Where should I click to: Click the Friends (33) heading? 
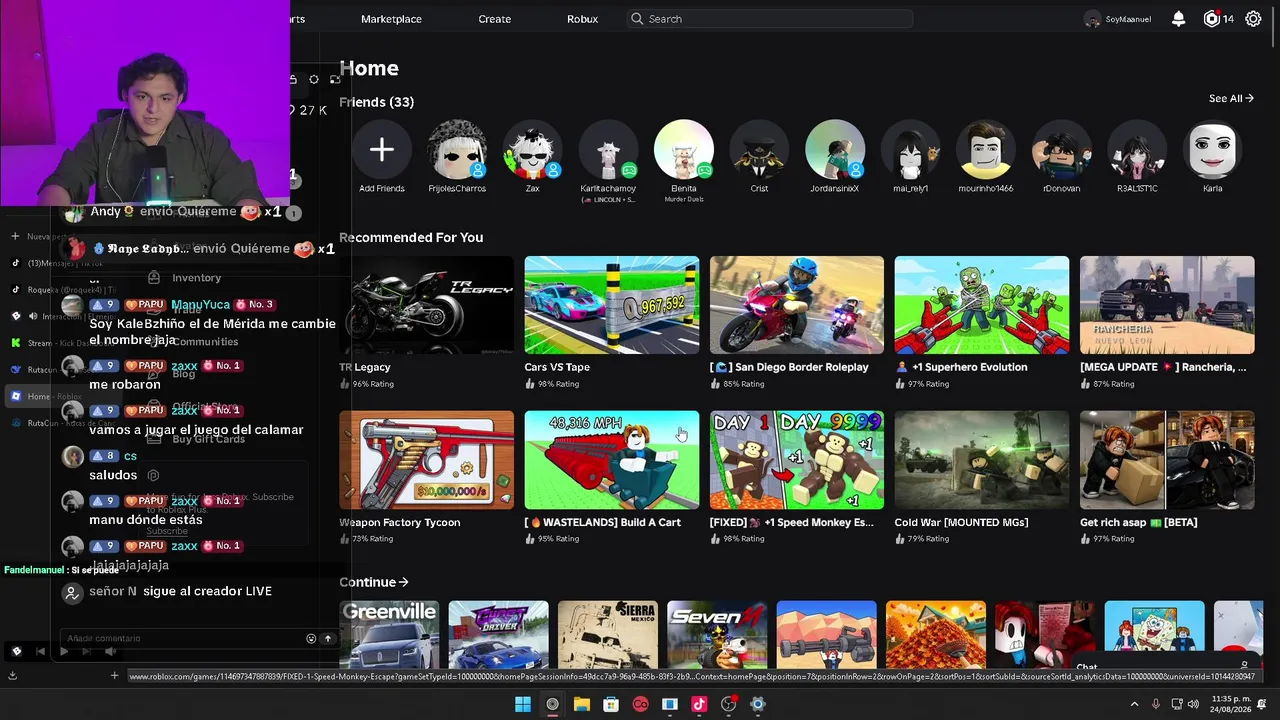point(376,102)
